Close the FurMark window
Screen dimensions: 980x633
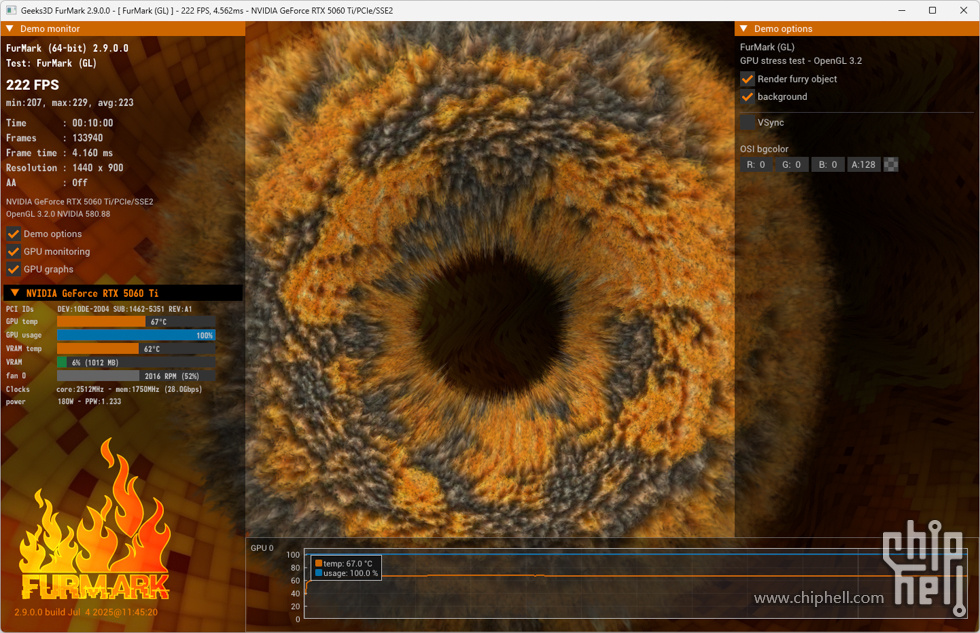[963, 11]
